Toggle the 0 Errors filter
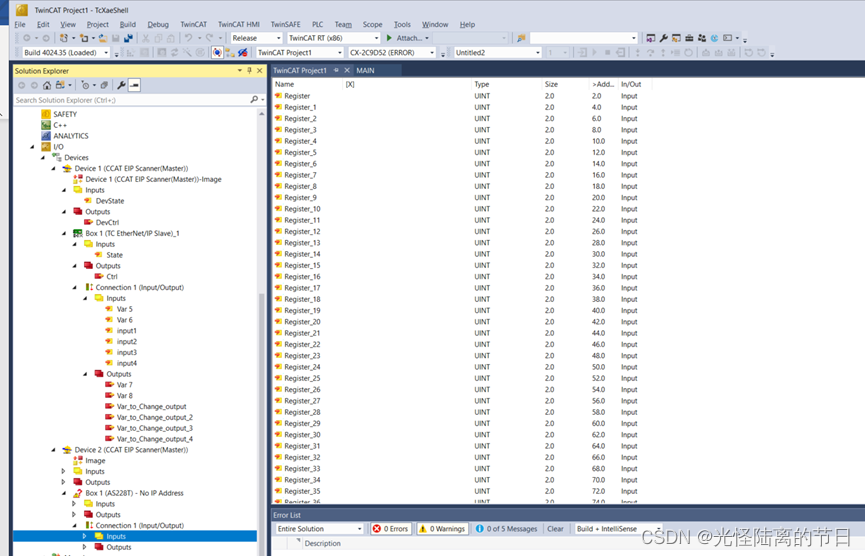Image resolution: width=865 pixels, height=556 pixels. click(391, 528)
